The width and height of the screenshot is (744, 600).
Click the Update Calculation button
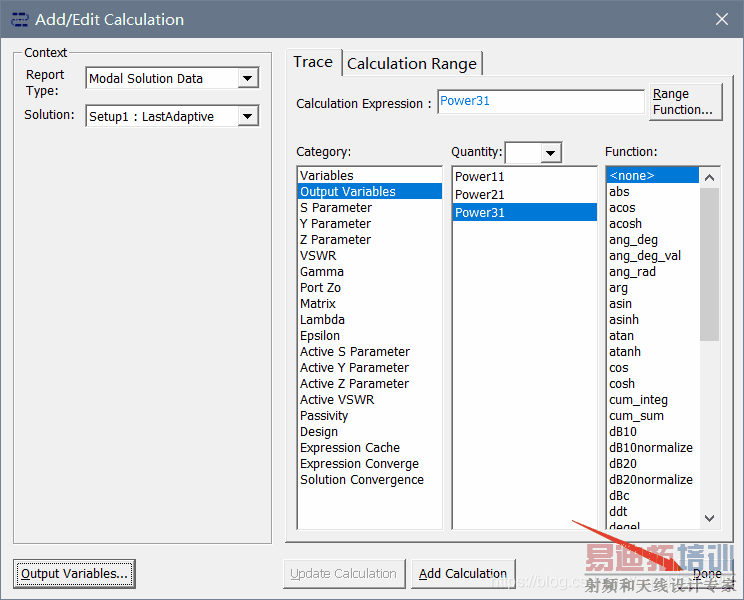(344, 574)
